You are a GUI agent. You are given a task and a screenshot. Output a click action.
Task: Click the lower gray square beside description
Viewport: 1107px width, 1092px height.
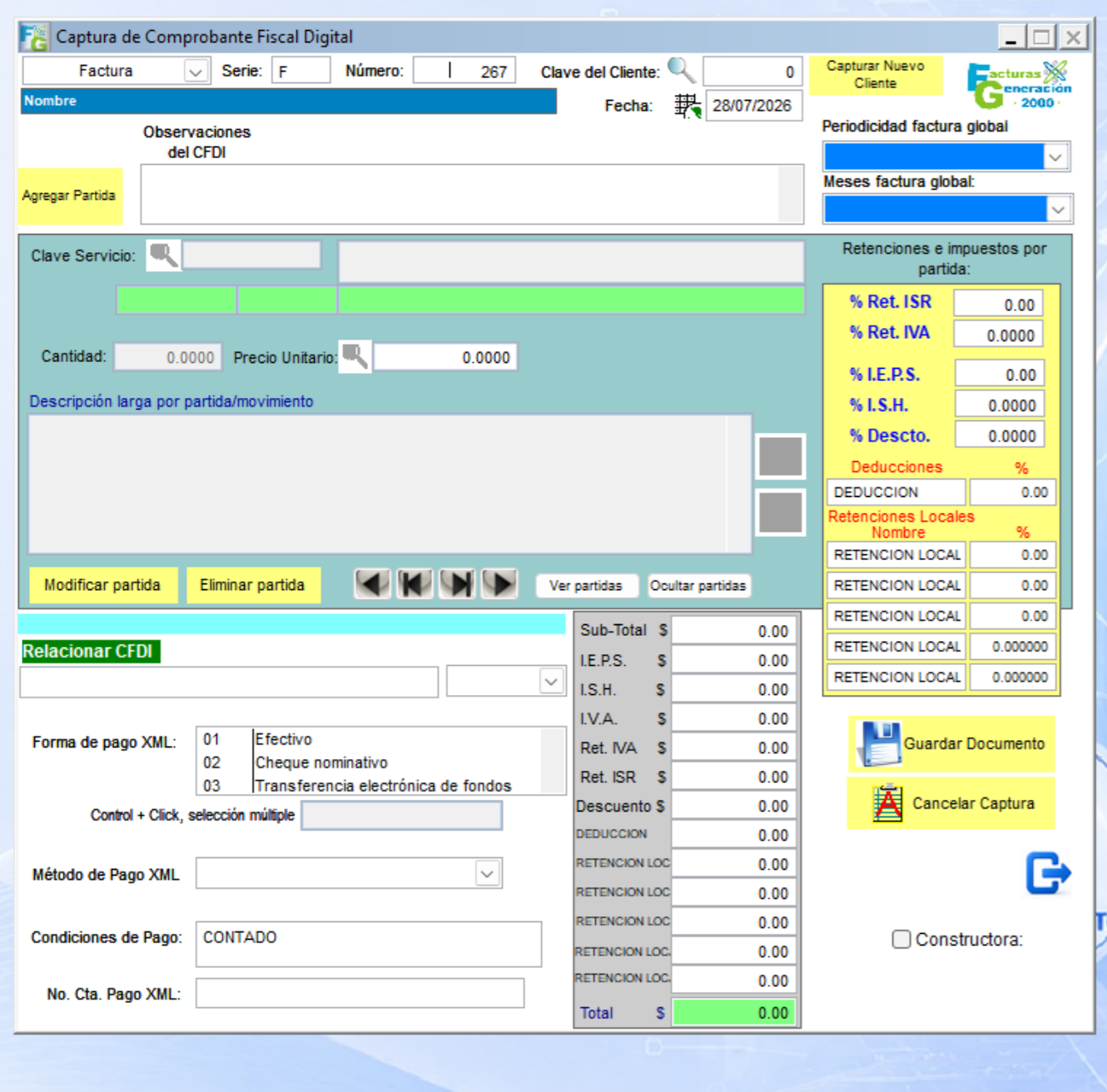point(780,512)
